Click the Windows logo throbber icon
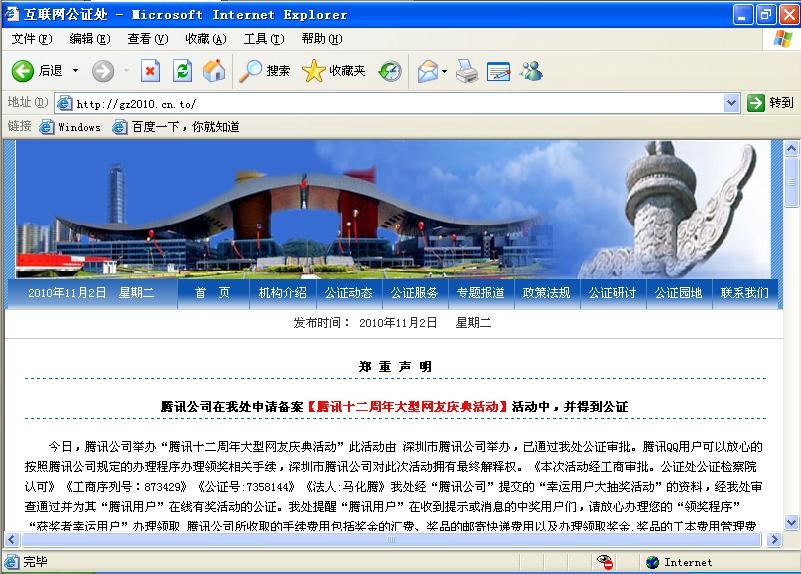The image size is (801, 574). coord(782,39)
